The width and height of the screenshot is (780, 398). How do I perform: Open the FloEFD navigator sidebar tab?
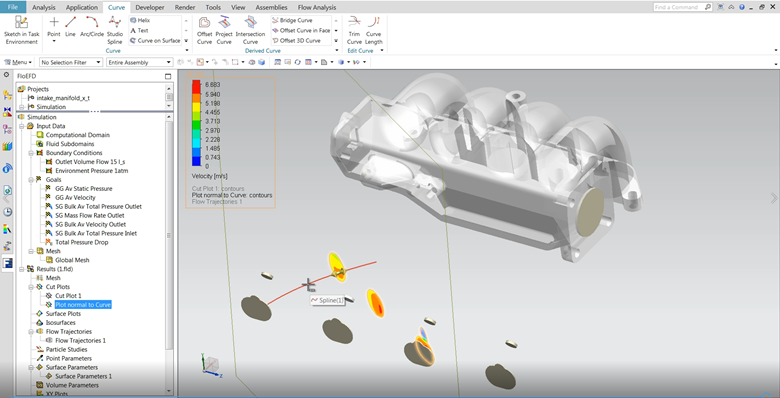click(x=7, y=263)
